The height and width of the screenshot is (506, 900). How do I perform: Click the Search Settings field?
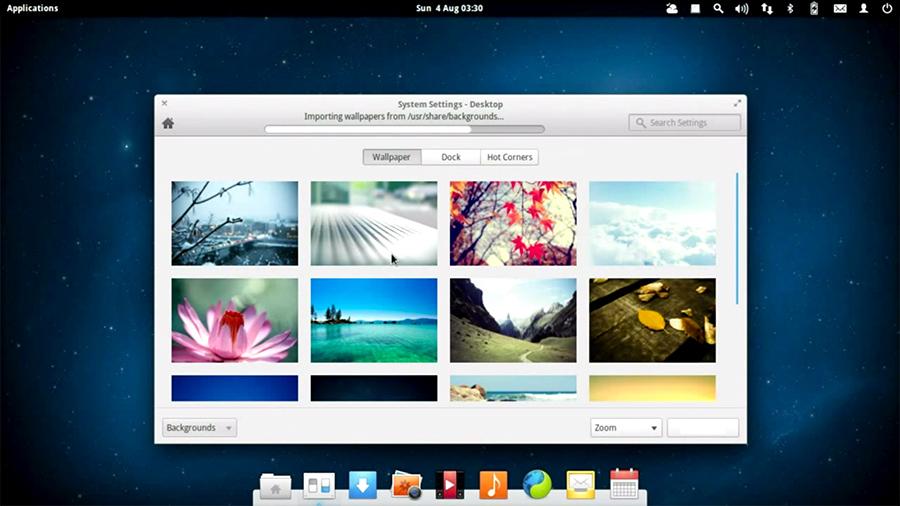(x=685, y=123)
